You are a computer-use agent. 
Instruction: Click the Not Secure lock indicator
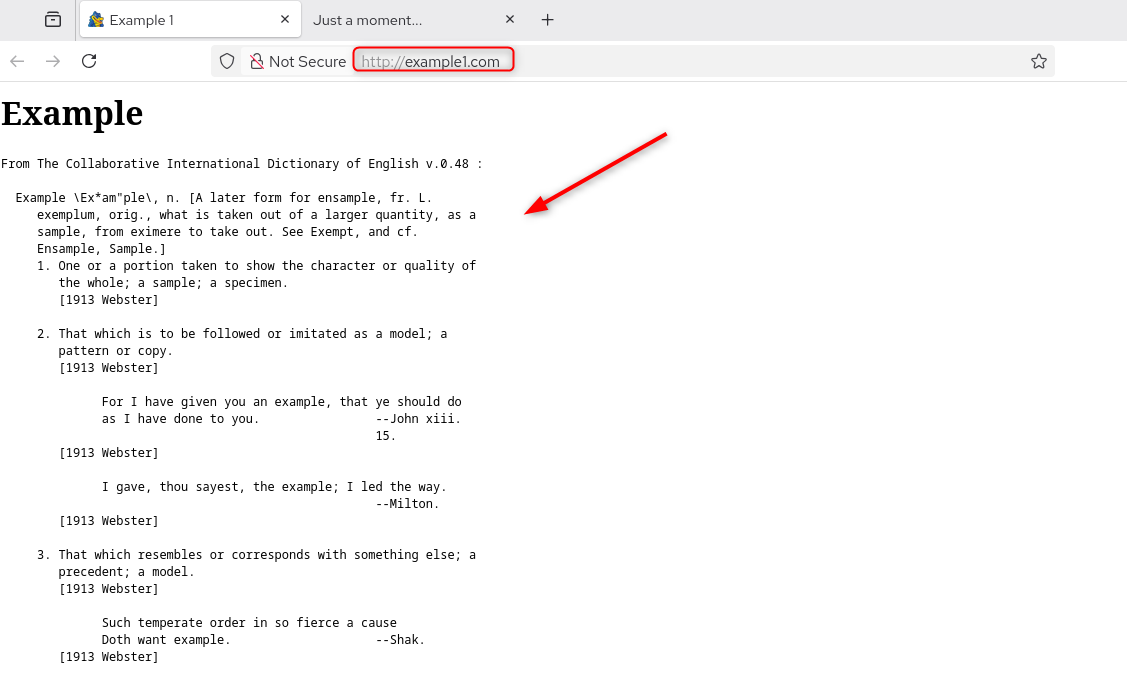click(x=298, y=62)
